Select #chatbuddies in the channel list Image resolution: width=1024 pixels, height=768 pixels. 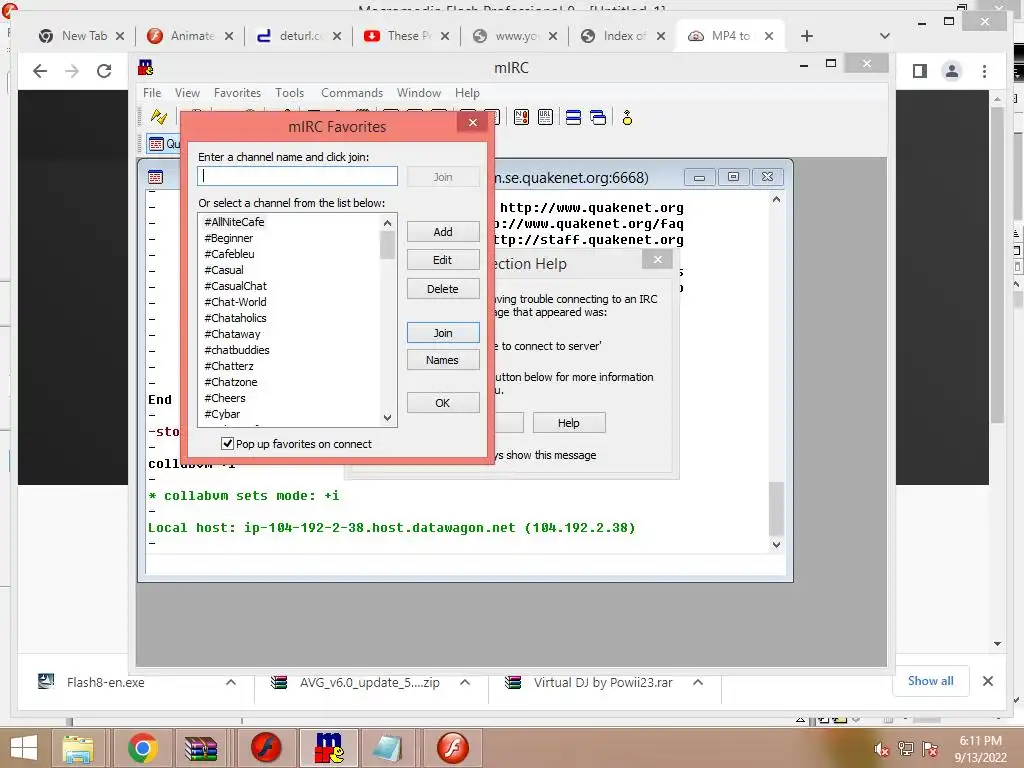(290, 350)
